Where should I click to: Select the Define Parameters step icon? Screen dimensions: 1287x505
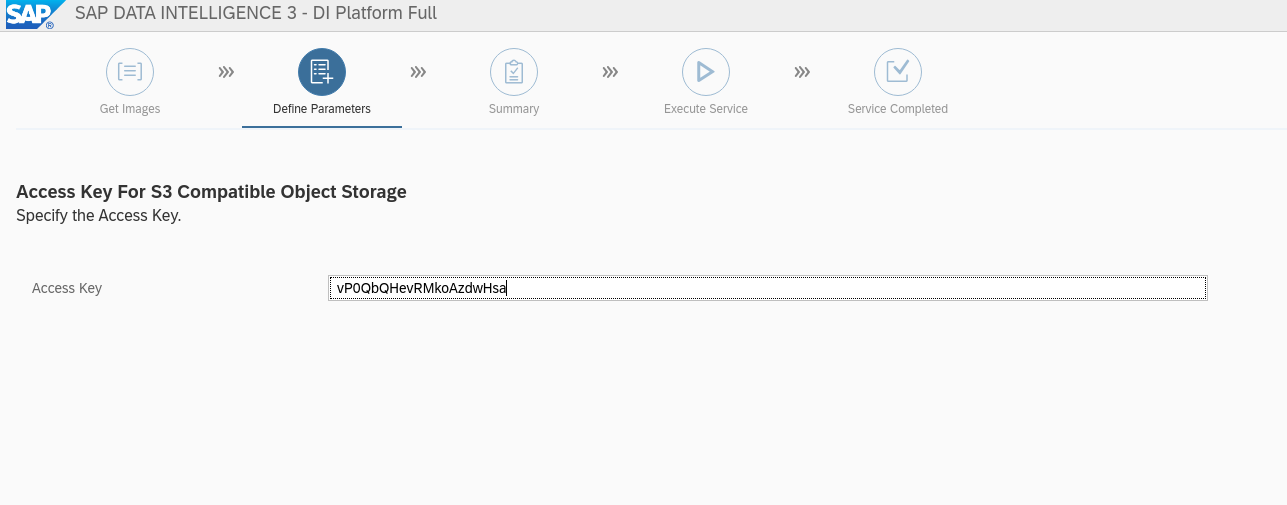point(322,72)
